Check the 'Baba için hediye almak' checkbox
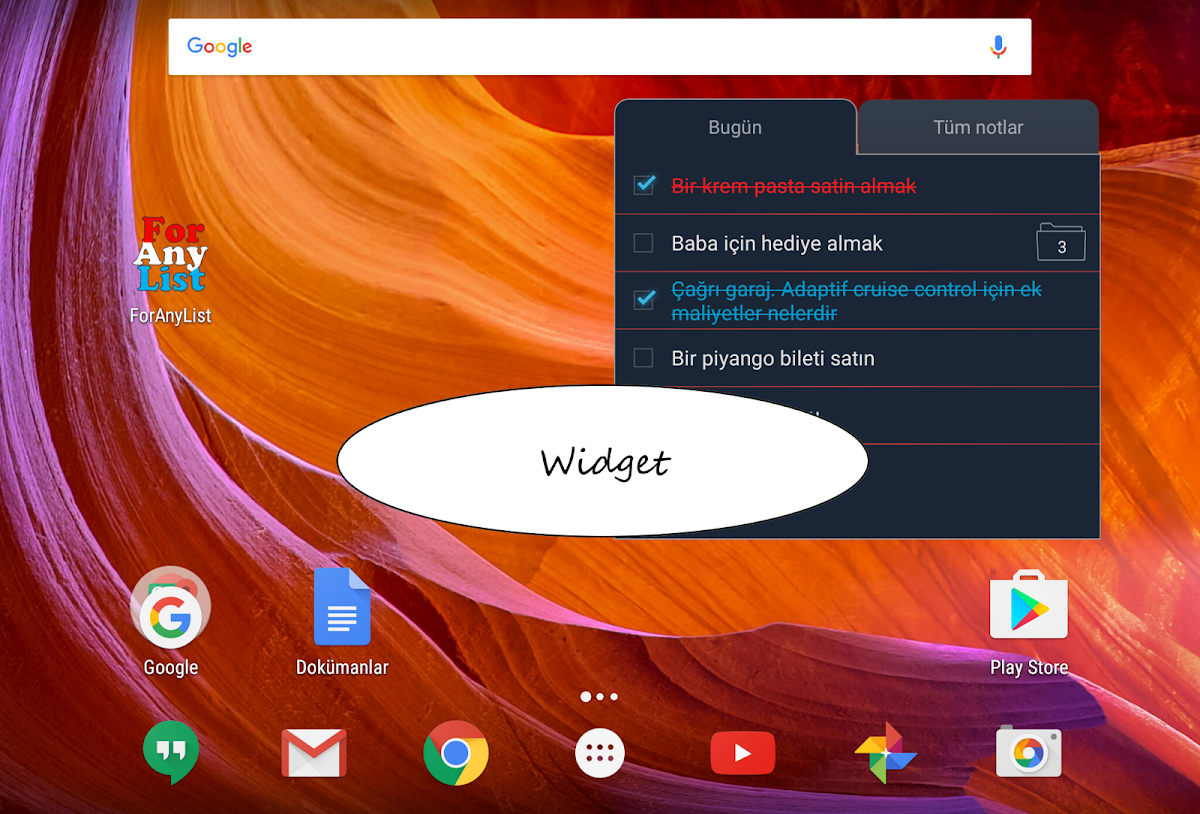Image resolution: width=1200 pixels, height=814 pixels. pyautogui.click(x=644, y=243)
